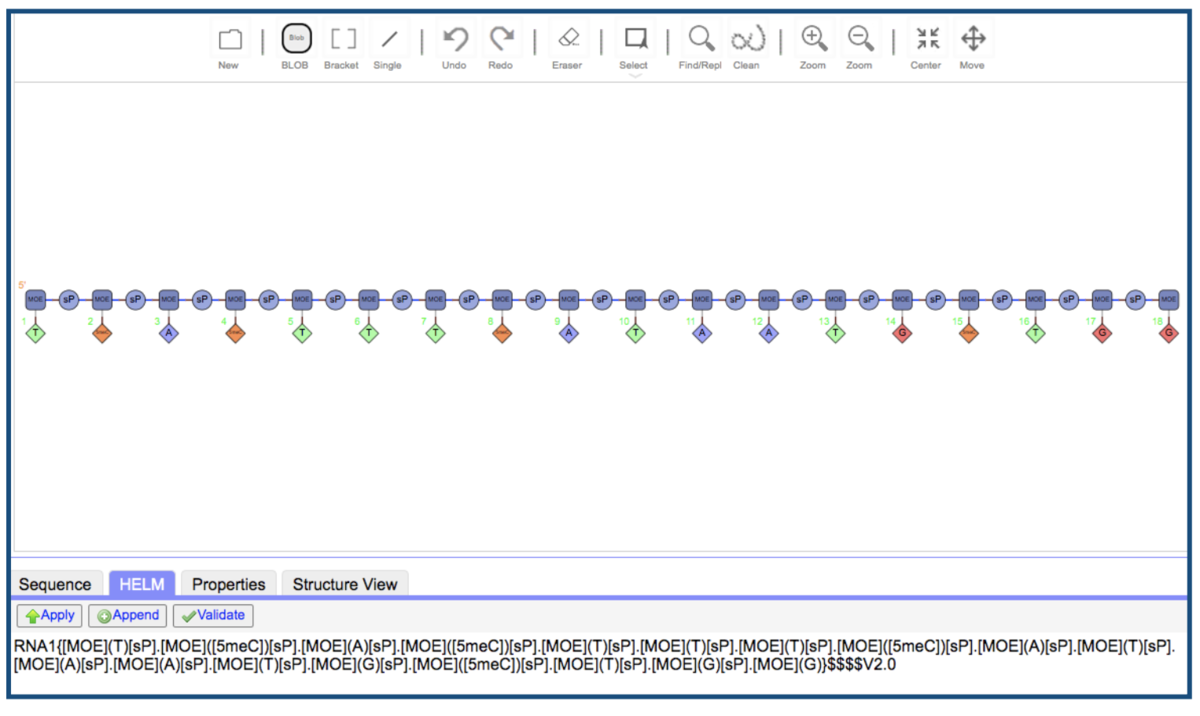Undo the last action
Image resolution: width=1200 pixels, height=716 pixels.
[455, 40]
